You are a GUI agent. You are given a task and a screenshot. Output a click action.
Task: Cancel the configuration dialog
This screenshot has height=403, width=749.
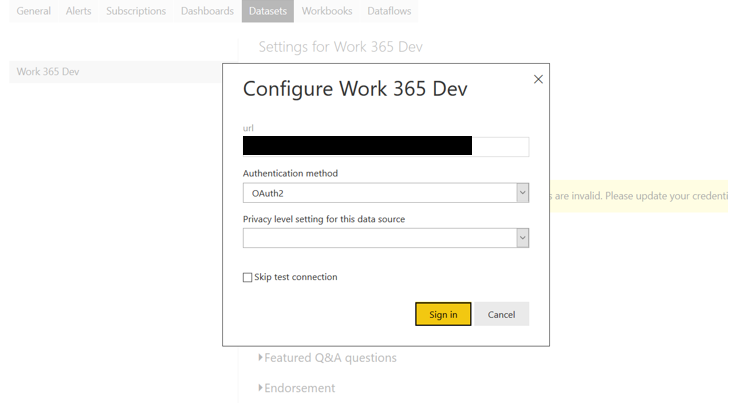pyautogui.click(x=502, y=314)
